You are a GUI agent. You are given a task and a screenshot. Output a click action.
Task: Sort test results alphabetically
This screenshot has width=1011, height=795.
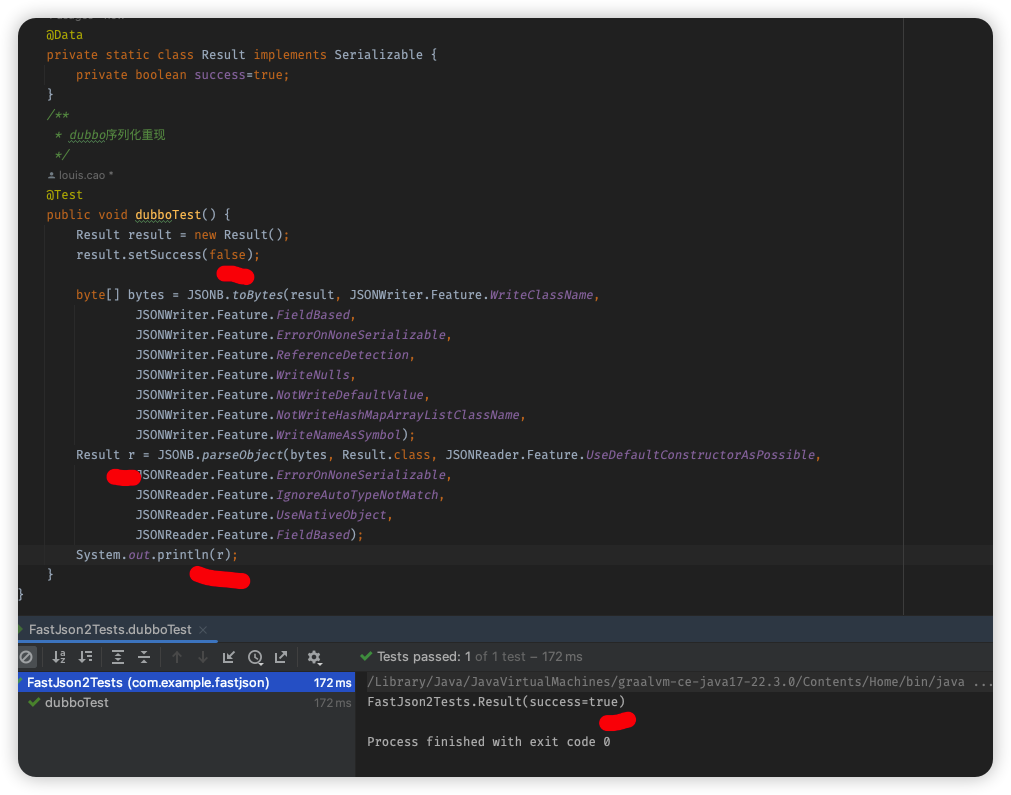pyautogui.click(x=59, y=656)
